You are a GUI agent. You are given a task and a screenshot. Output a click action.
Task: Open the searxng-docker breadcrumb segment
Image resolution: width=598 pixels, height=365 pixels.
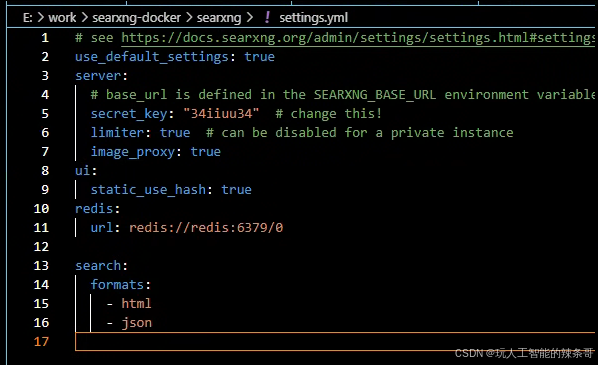pos(137,18)
